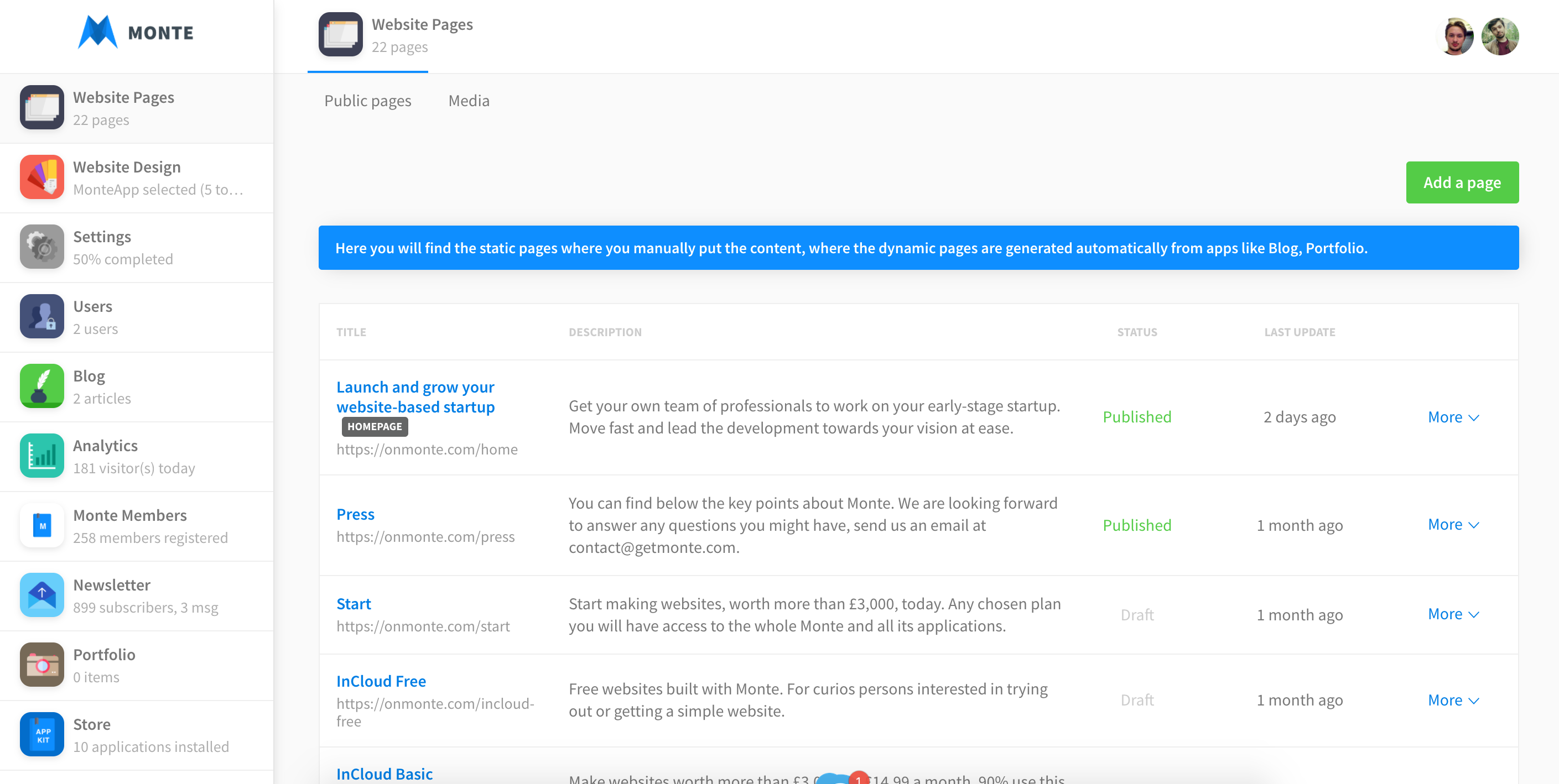Open the Website Pages sidebar icon
Screen dimensions: 1559x784
pos(41,107)
